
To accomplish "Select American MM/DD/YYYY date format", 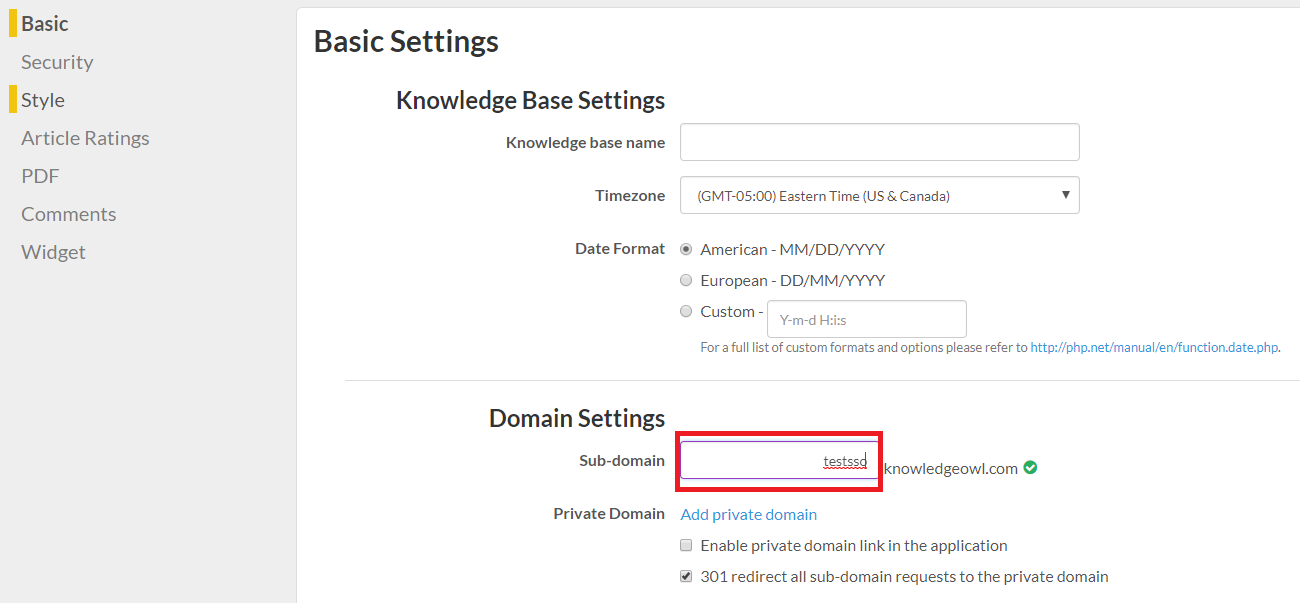I will coord(686,249).
